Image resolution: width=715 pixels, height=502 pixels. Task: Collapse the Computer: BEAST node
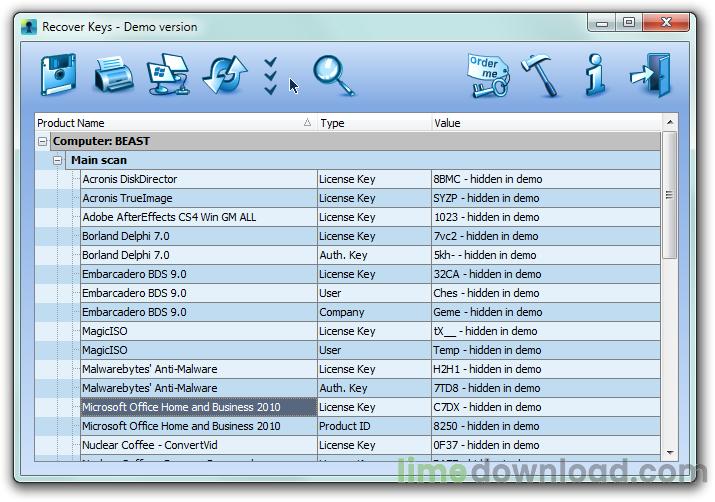(x=42, y=141)
